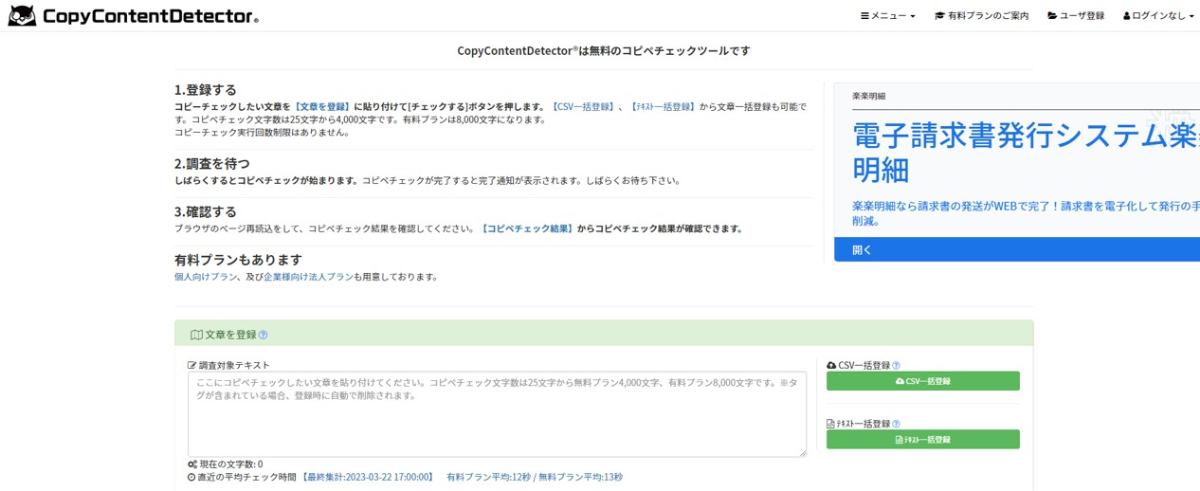Open the 【コピペチェック結果】 link
Viewport: 1200px width, 491px height.
(527, 229)
